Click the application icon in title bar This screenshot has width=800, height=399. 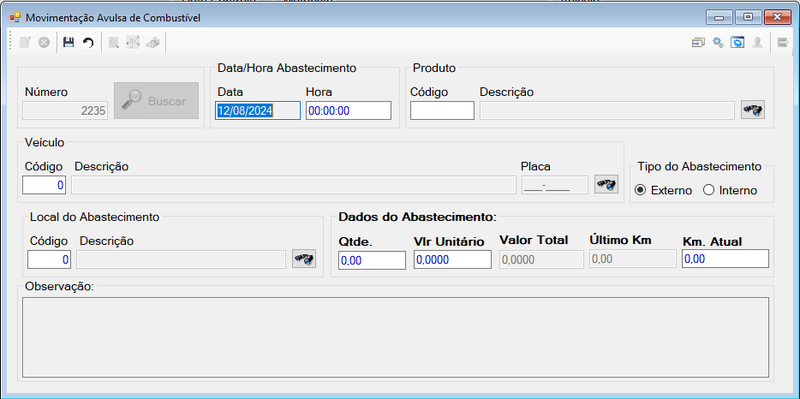(x=15, y=18)
